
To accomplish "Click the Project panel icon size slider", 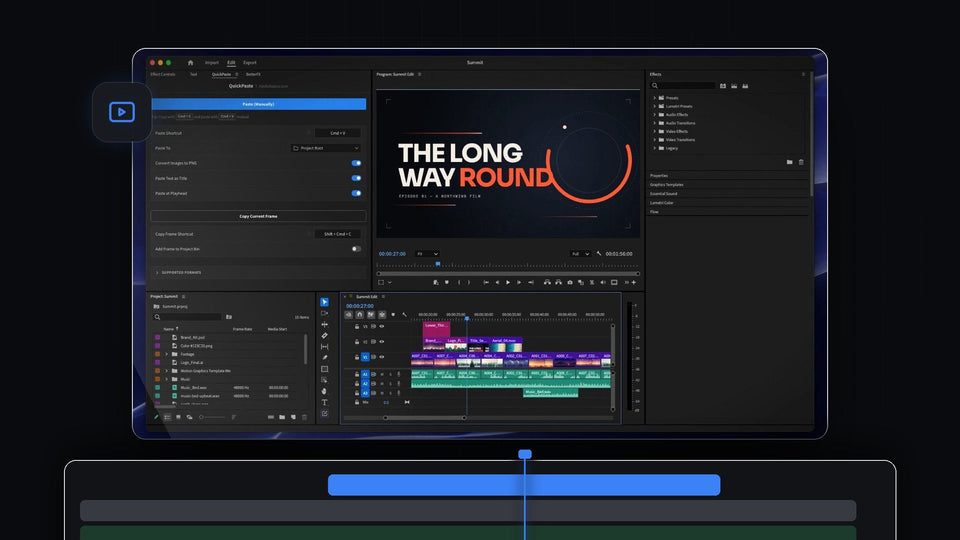I will pos(212,417).
